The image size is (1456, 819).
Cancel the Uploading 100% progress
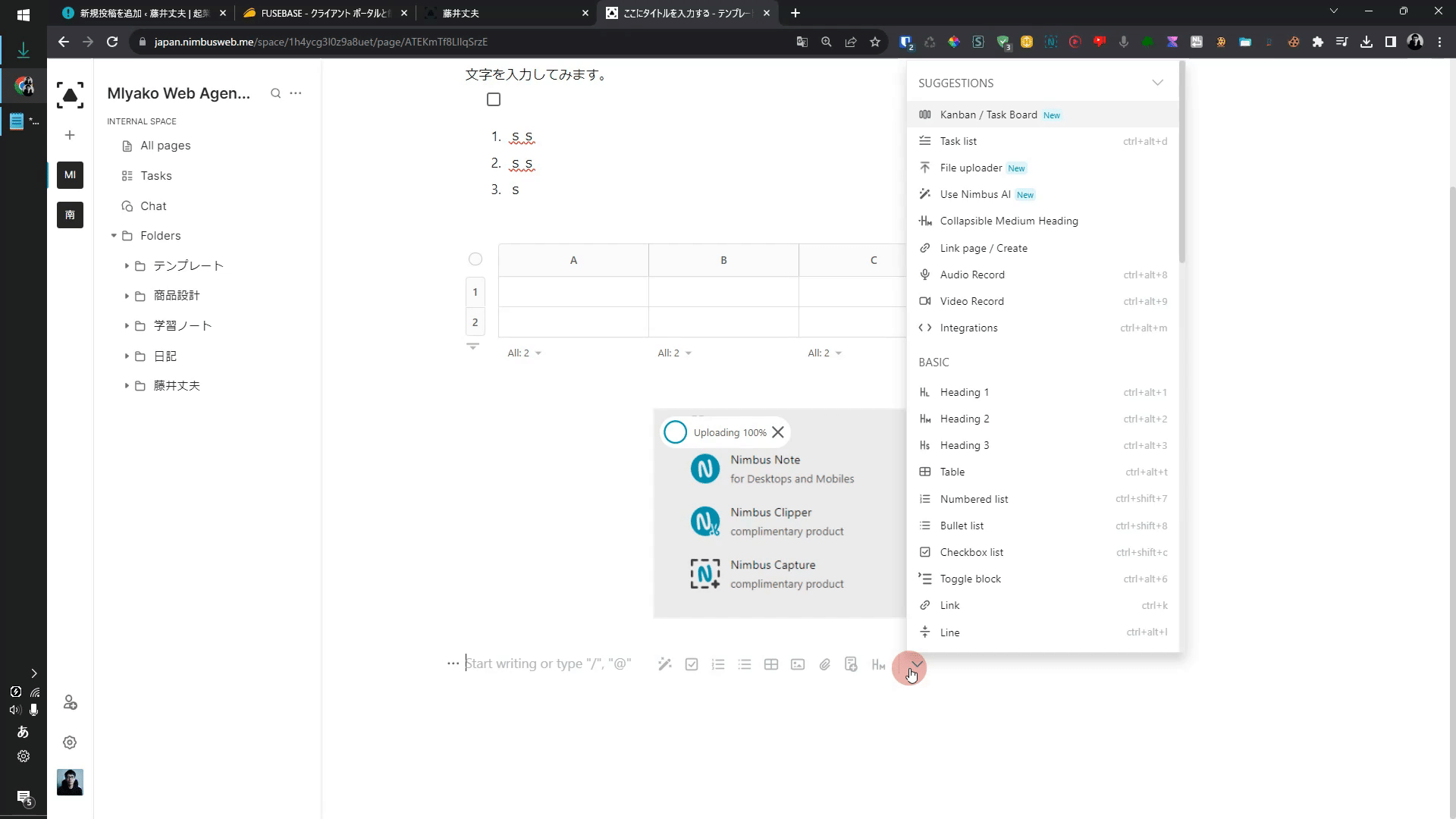(x=778, y=432)
